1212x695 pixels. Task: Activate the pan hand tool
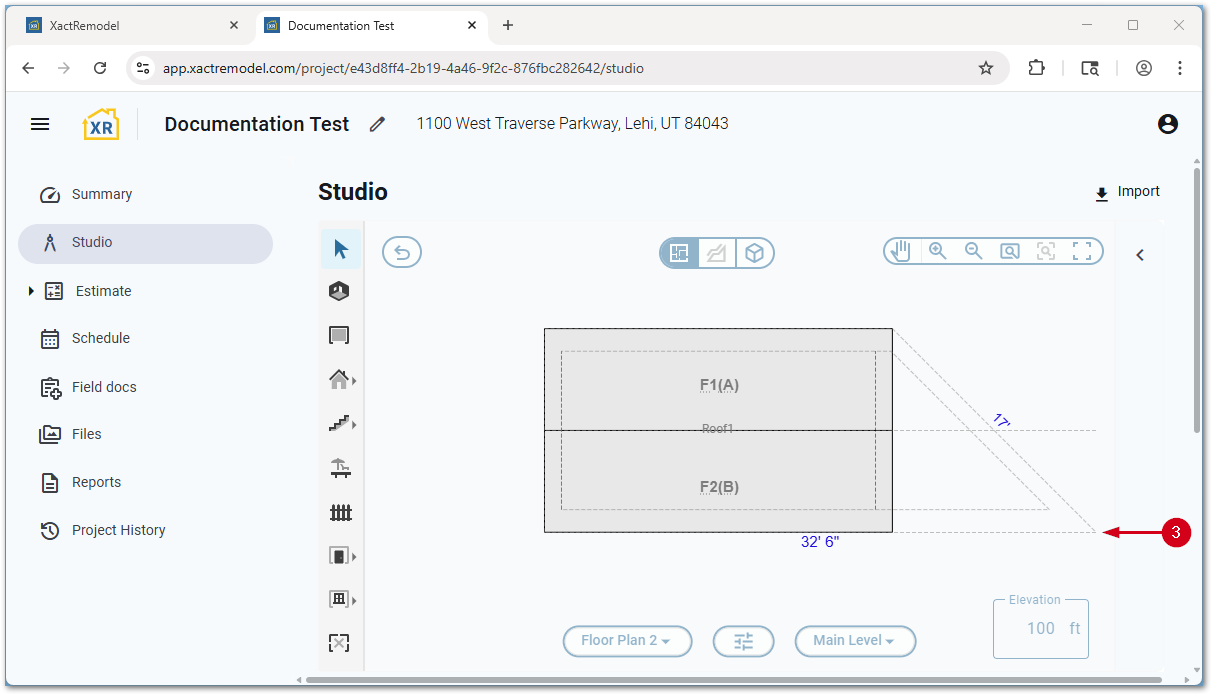pos(901,251)
